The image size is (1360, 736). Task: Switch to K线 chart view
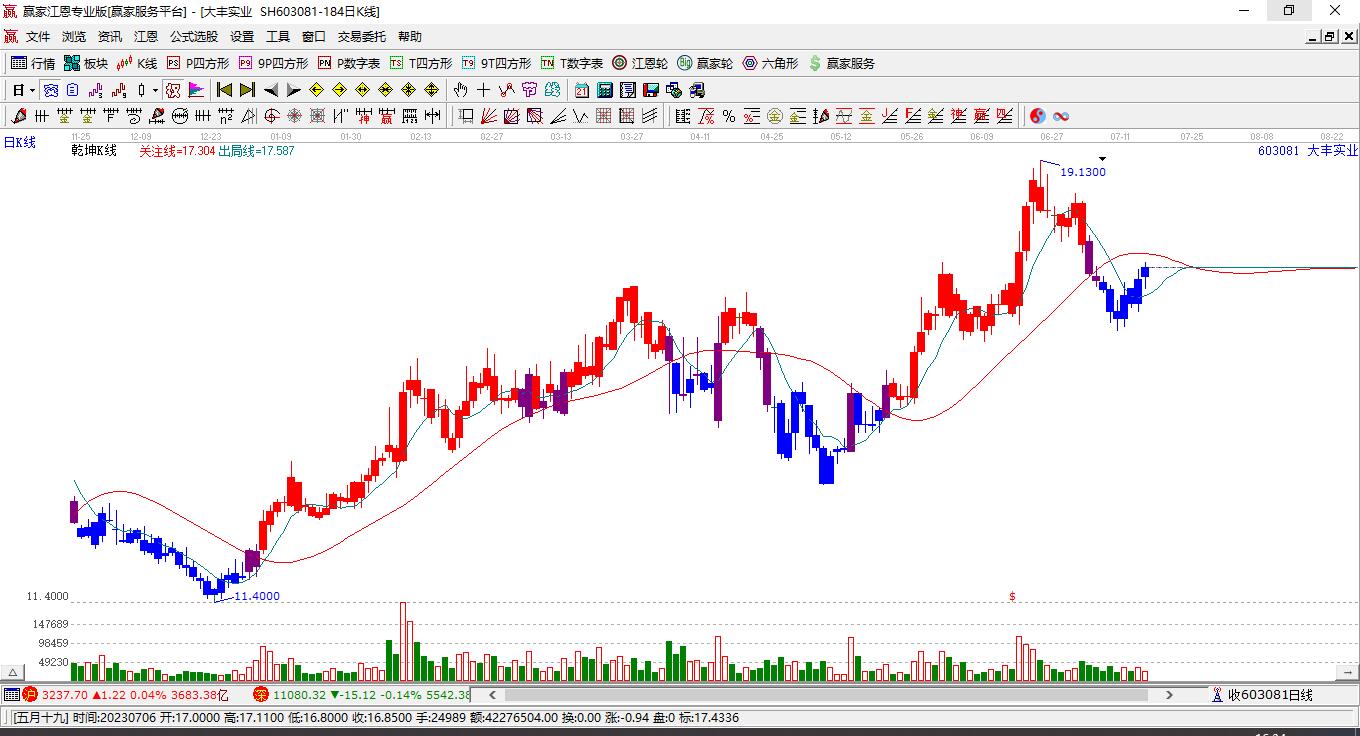137,63
